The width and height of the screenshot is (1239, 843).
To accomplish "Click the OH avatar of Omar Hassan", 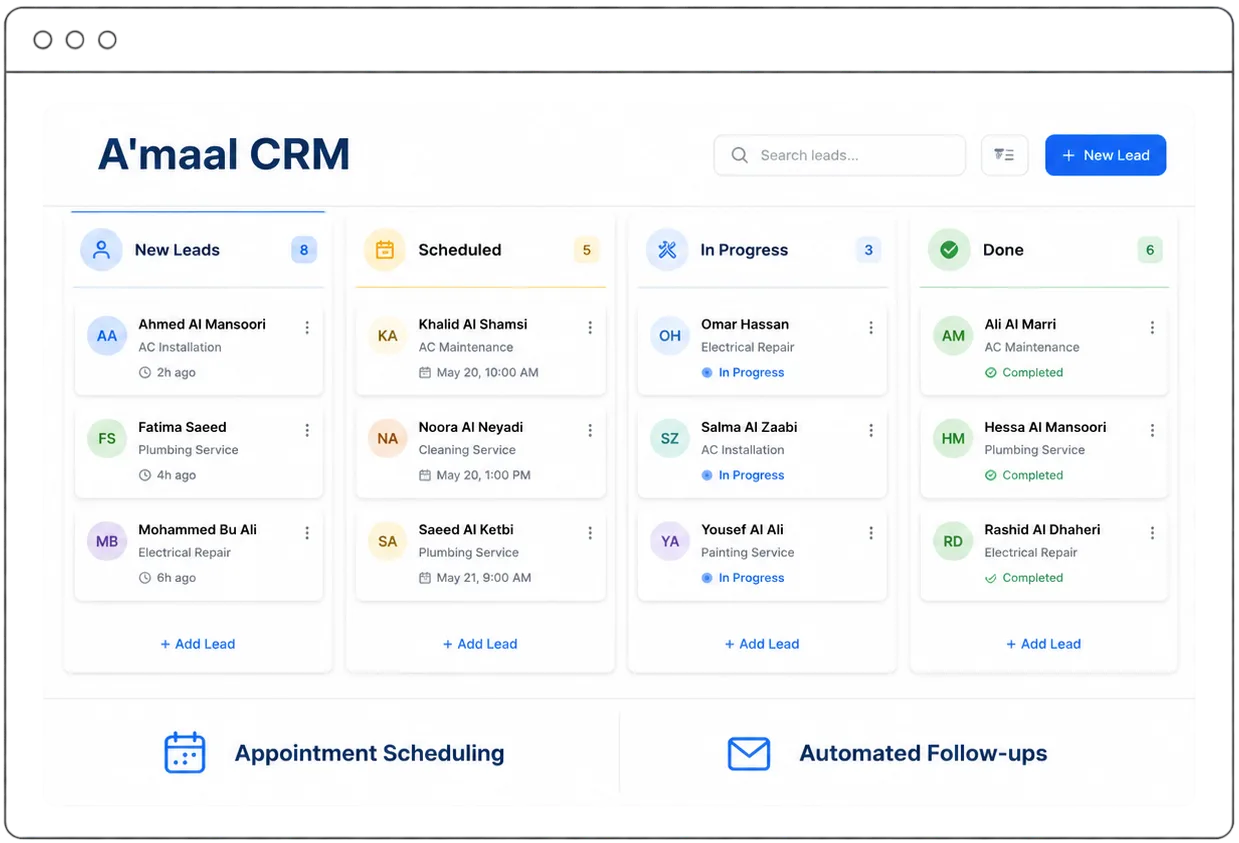I will (x=670, y=336).
